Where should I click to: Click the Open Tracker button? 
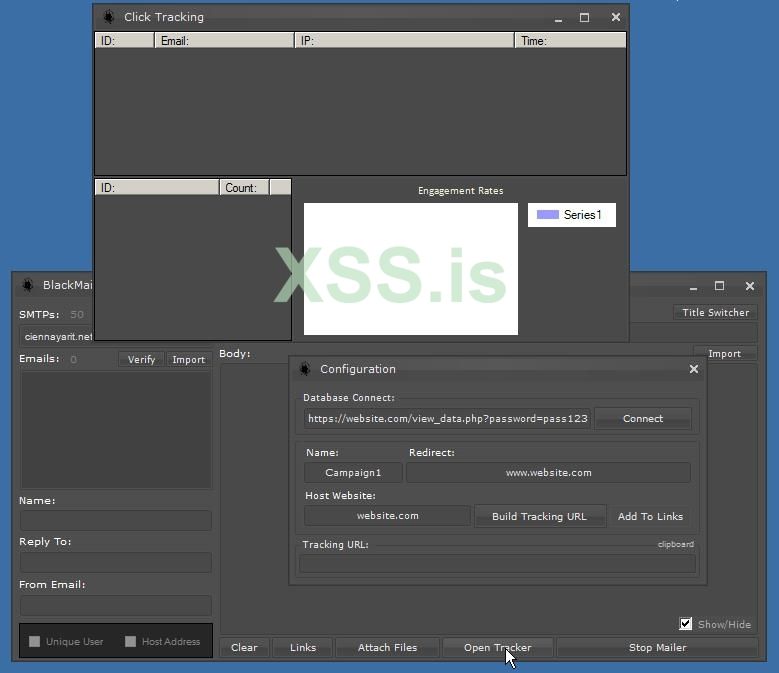coord(497,648)
